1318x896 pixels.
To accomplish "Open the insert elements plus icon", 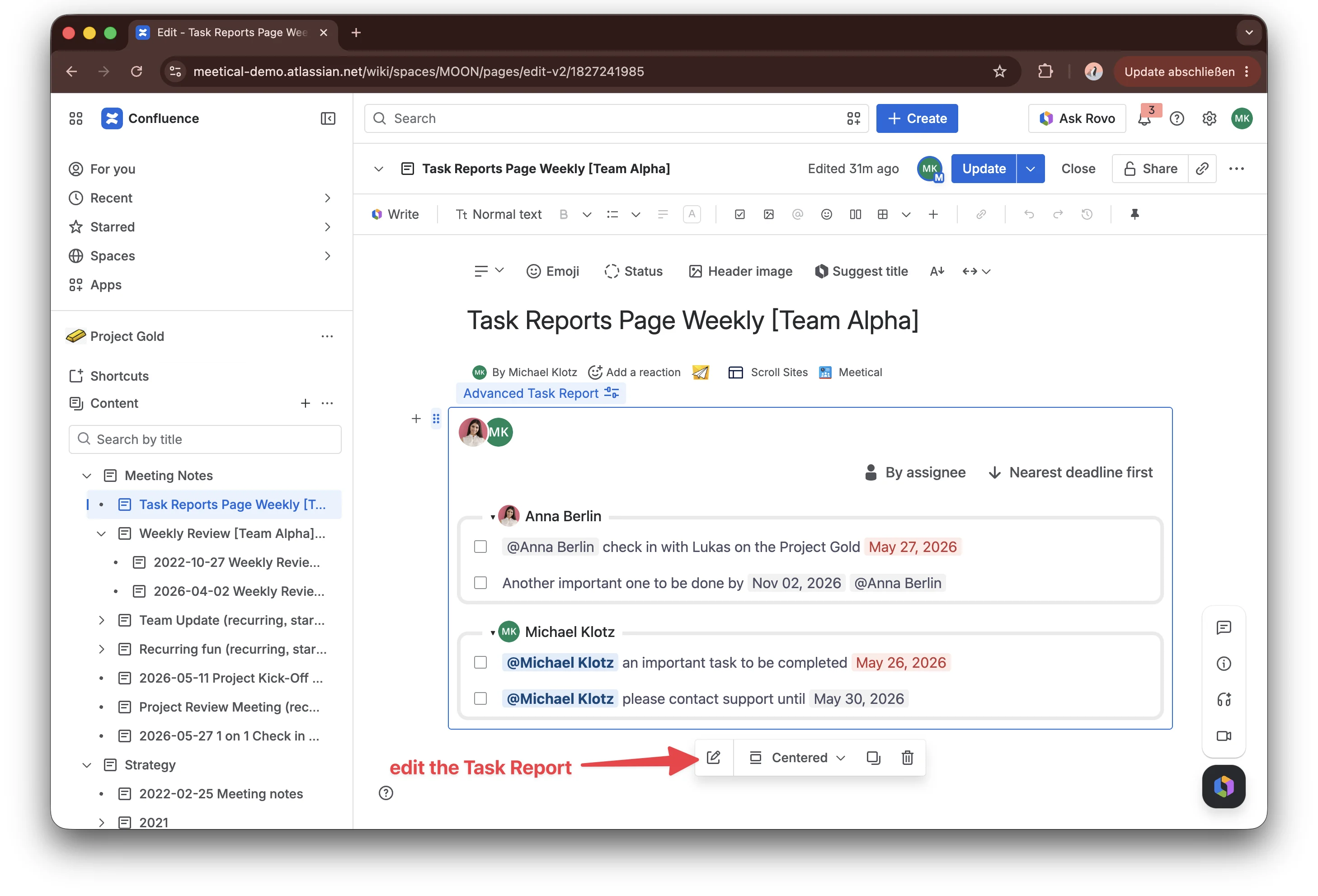I will point(933,214).
